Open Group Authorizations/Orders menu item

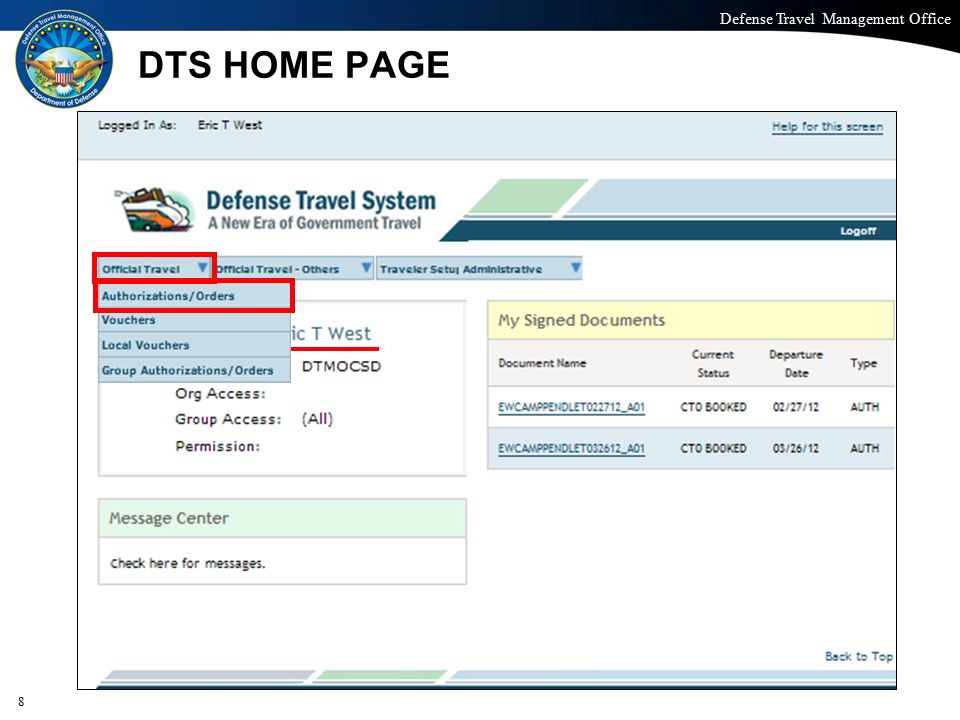(194, 370)
